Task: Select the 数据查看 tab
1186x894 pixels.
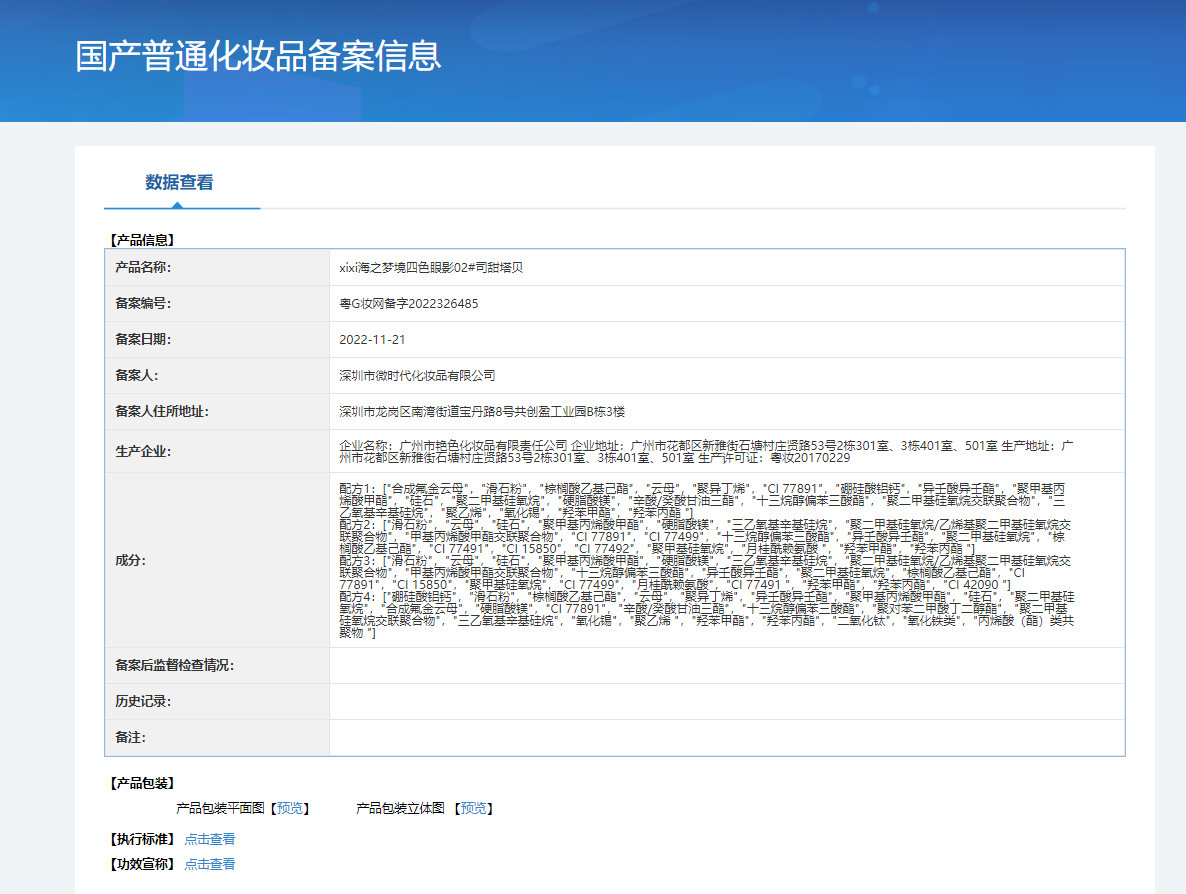Action: (x=179, y=182)
